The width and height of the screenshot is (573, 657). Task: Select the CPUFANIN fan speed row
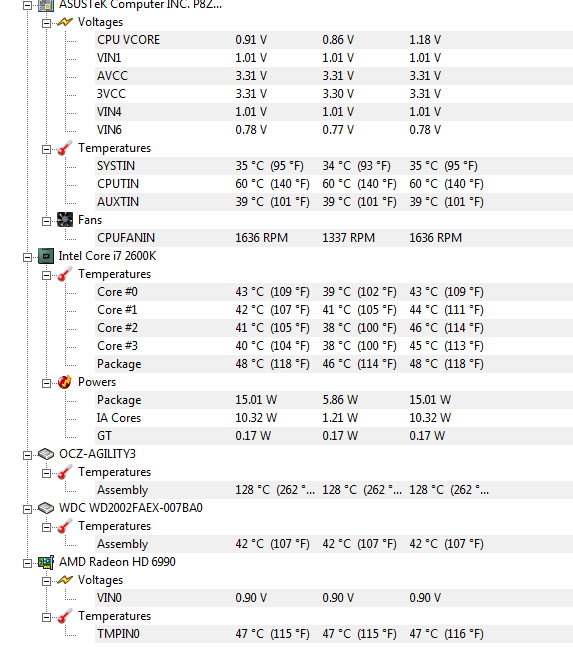coord(334,238)
